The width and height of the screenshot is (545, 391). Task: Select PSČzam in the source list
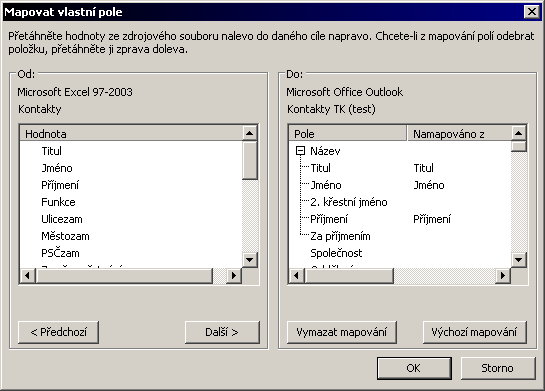(x=60, y=253)
